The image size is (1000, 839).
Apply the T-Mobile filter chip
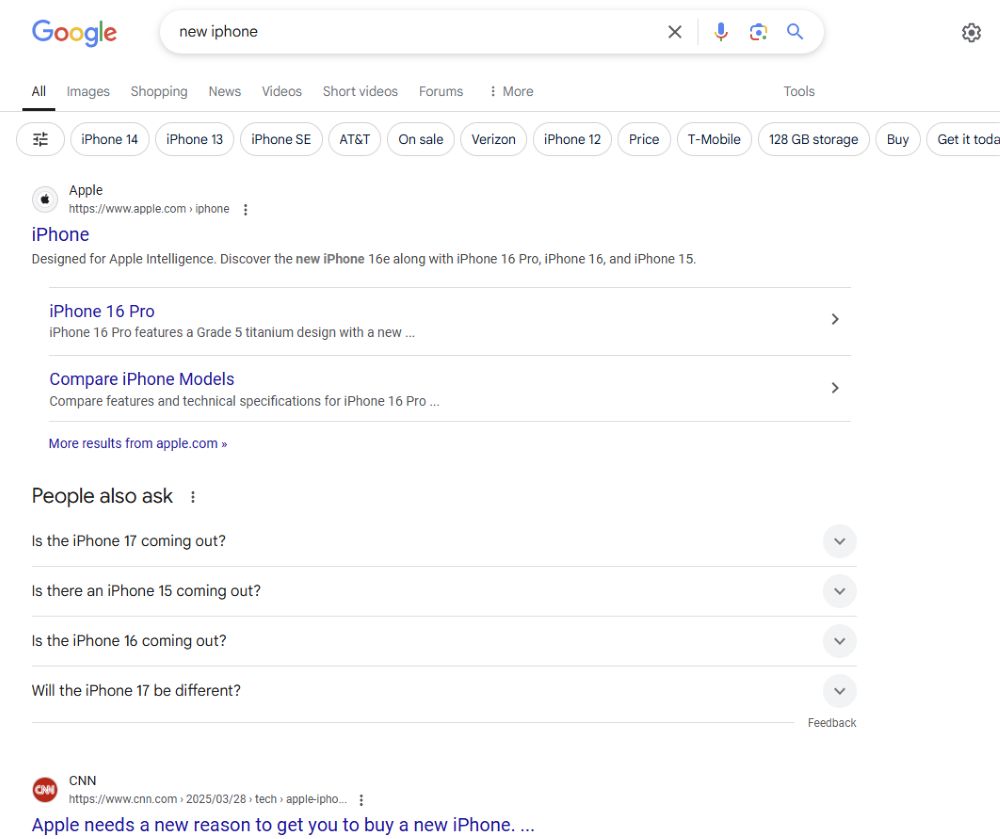point(714,139)
